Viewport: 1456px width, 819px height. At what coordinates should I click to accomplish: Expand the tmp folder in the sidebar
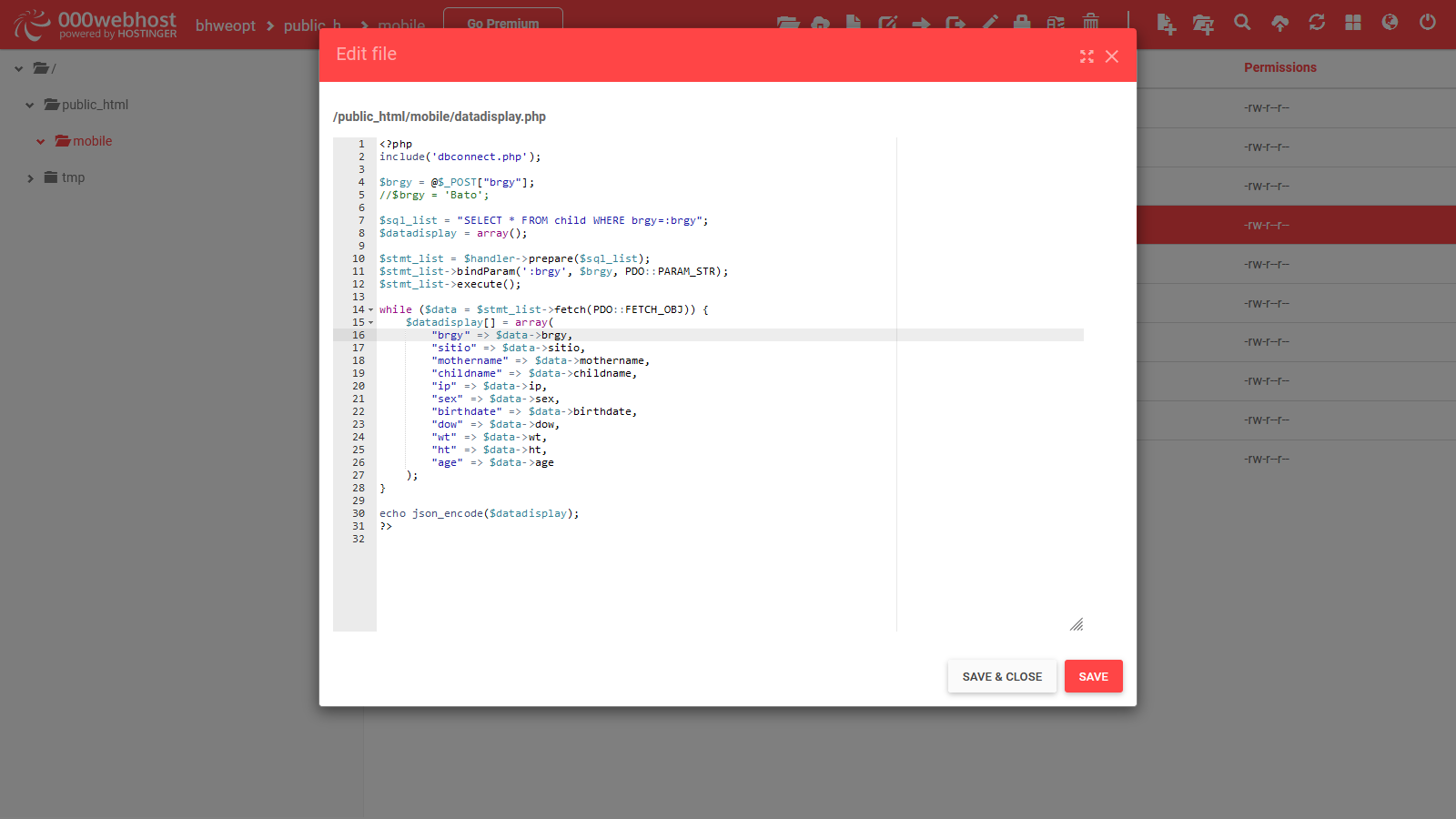coord(30,177)
